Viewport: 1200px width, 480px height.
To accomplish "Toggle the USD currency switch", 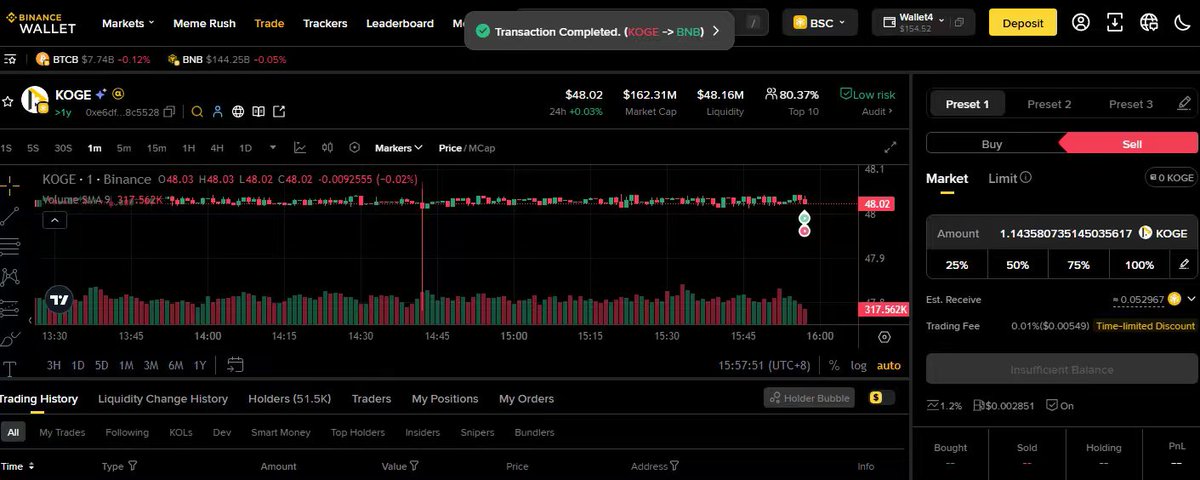I will [876, 398].
